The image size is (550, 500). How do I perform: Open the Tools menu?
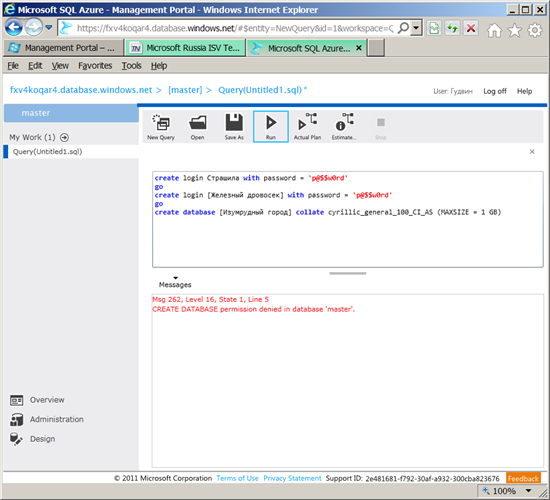(132, 66)
